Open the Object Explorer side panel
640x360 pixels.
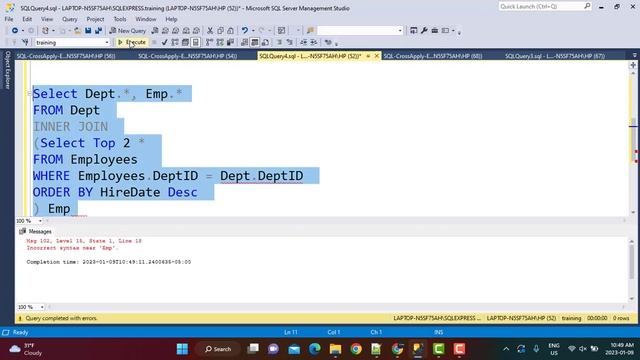click(x=7, y=70)
